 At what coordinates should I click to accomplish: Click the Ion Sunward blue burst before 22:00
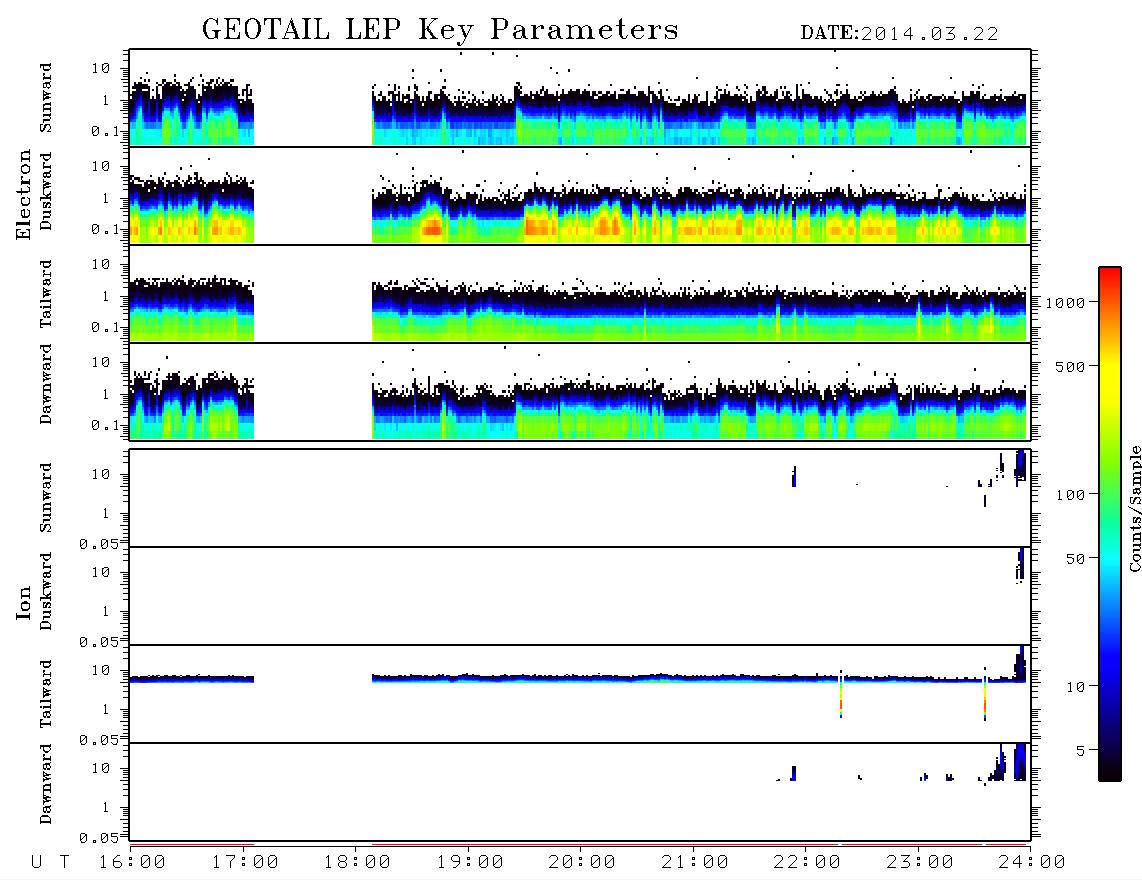794,476
